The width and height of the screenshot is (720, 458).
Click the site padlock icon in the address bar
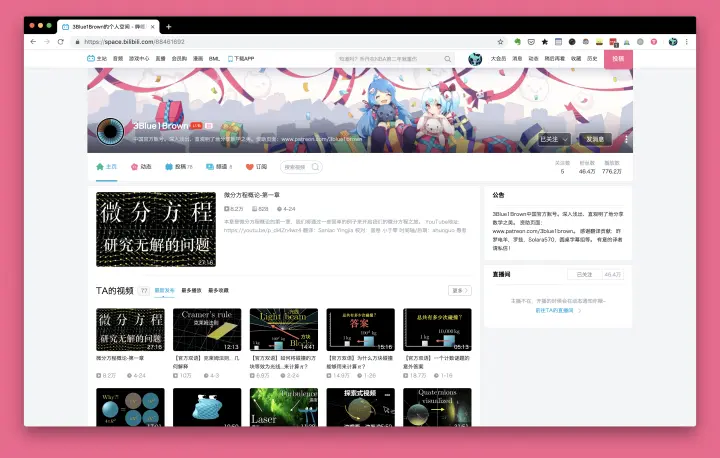pos(77,42)
